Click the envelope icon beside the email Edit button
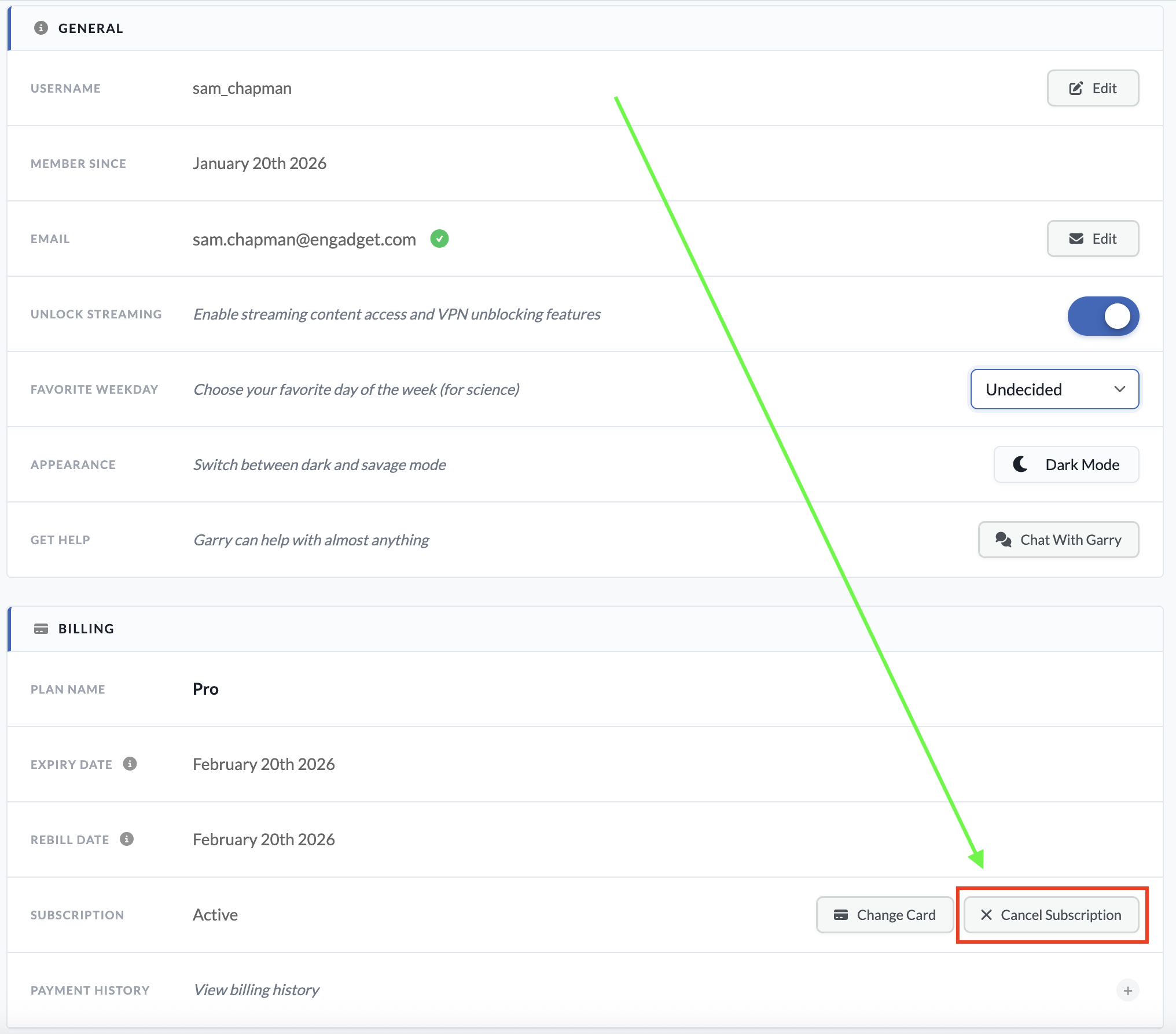Viewport: 1176px width, 1034px height. pyautogui.click(x=1076, y=239)
